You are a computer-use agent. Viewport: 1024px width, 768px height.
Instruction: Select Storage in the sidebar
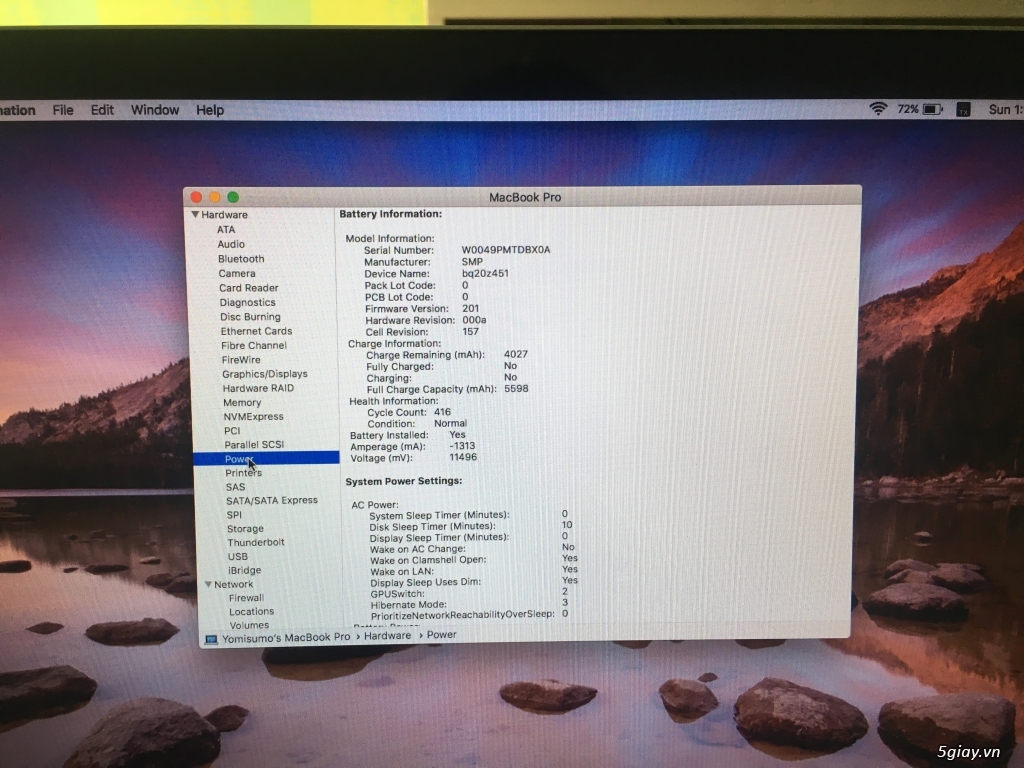coord(245,528)
